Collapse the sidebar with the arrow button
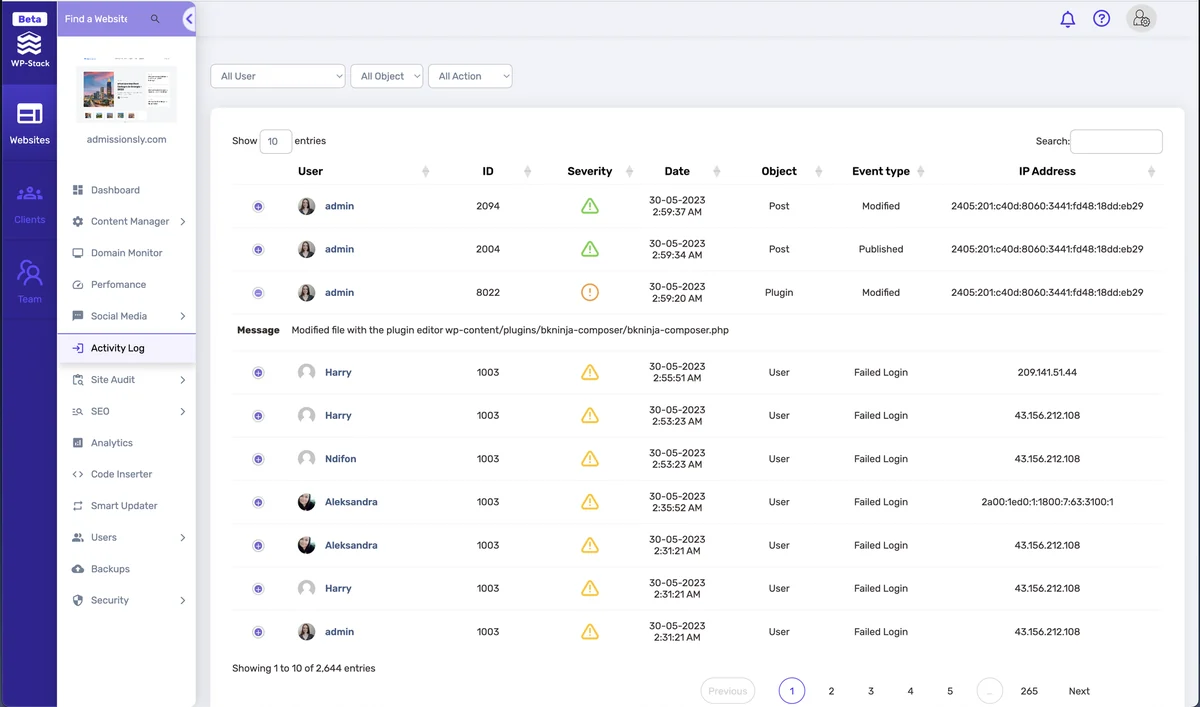The width and height of the screenshot is (1200, 707). click(x=189, y=19)
